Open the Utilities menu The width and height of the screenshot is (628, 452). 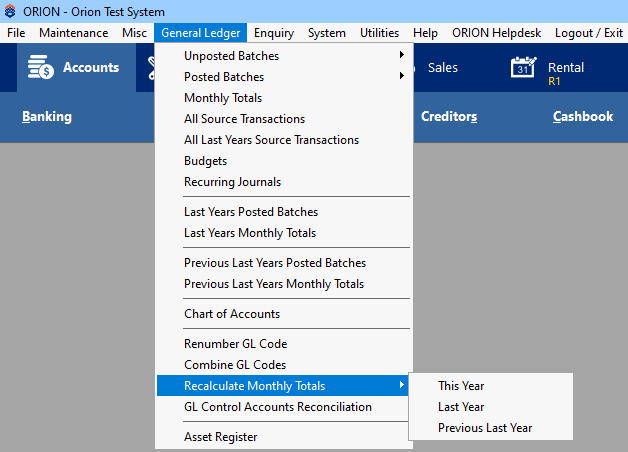coord(379,33)
